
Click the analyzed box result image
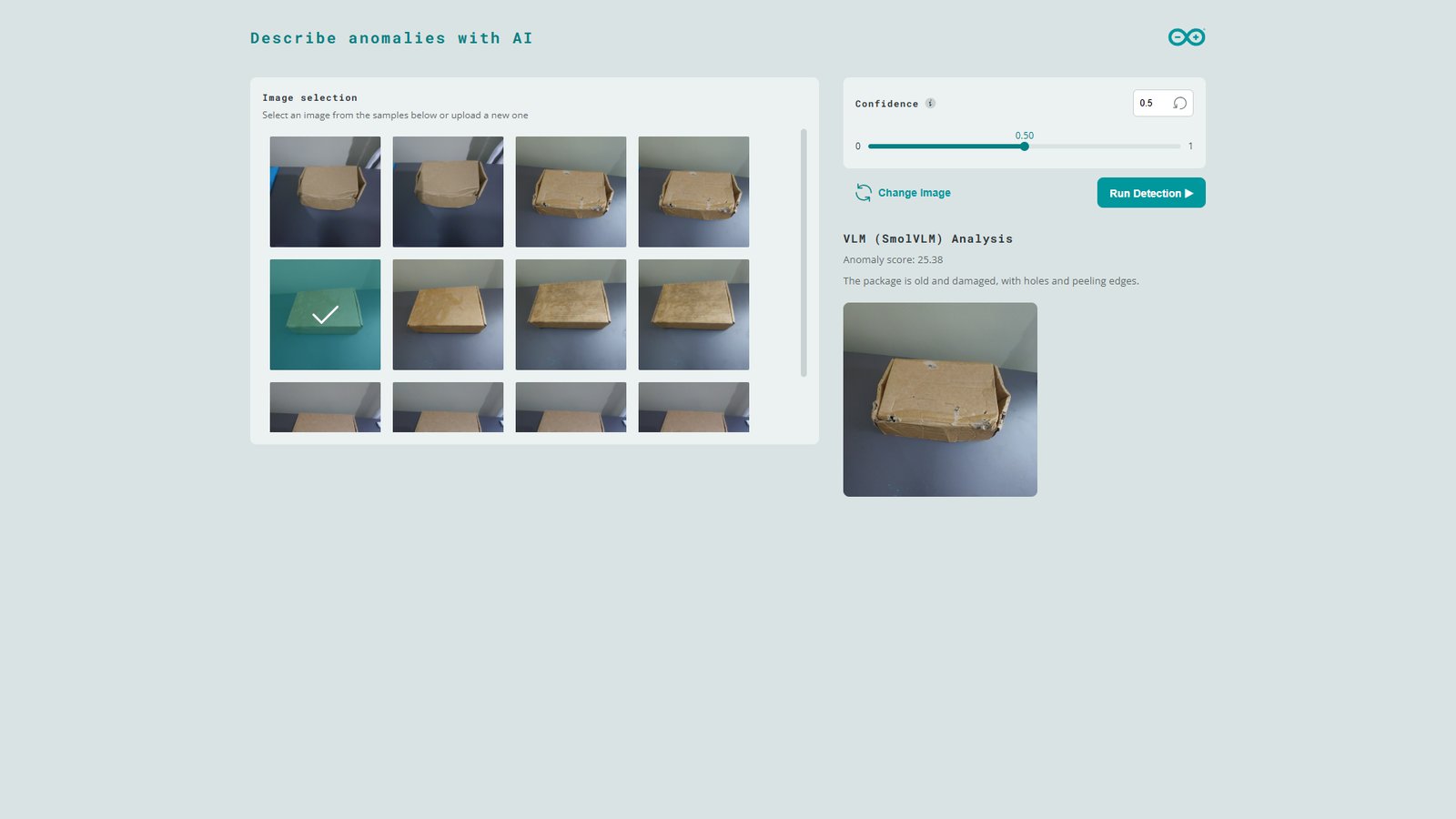pyautogui.click(x=940, y=399)
